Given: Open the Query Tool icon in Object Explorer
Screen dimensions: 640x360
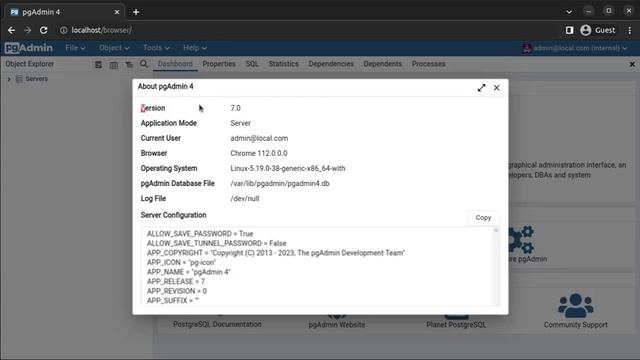Looking at the screenshot, I should coord(98,64).
